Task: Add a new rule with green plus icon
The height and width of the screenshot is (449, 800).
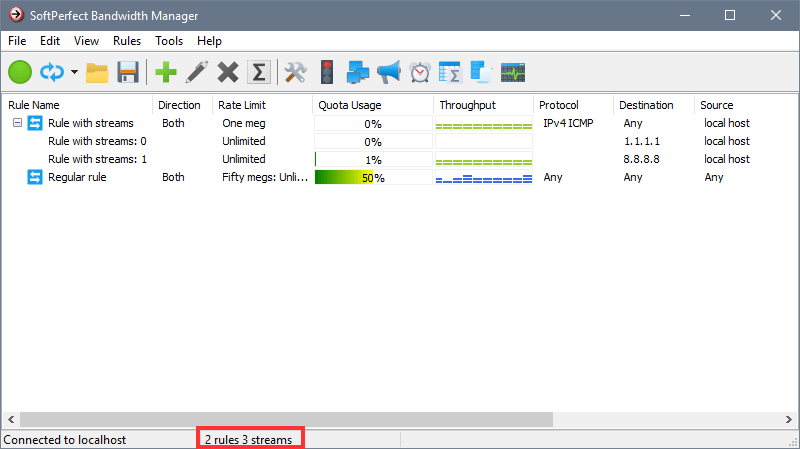Action: tap(166, 72)
